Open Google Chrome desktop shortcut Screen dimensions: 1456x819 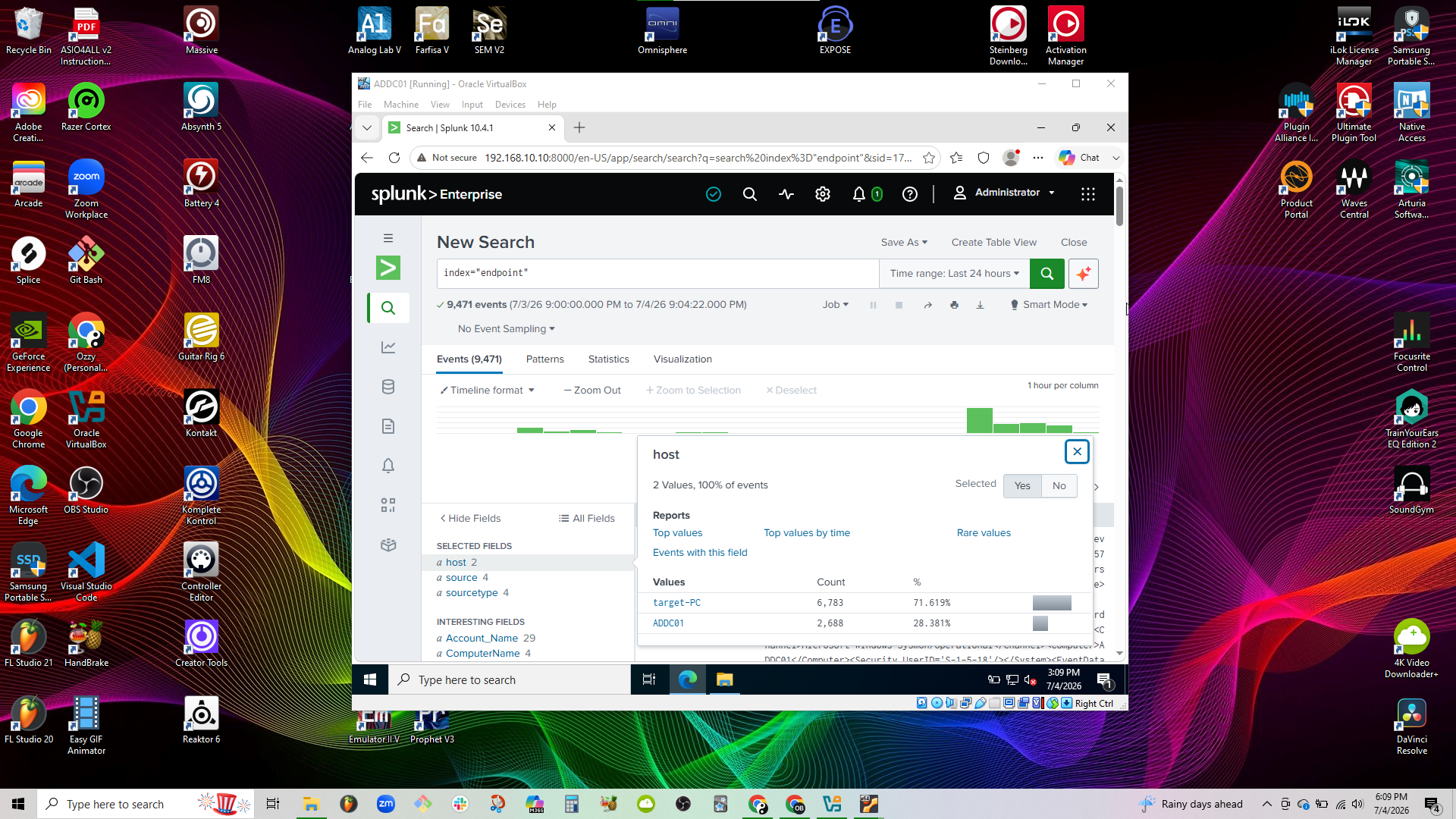(x=29, y=419)
